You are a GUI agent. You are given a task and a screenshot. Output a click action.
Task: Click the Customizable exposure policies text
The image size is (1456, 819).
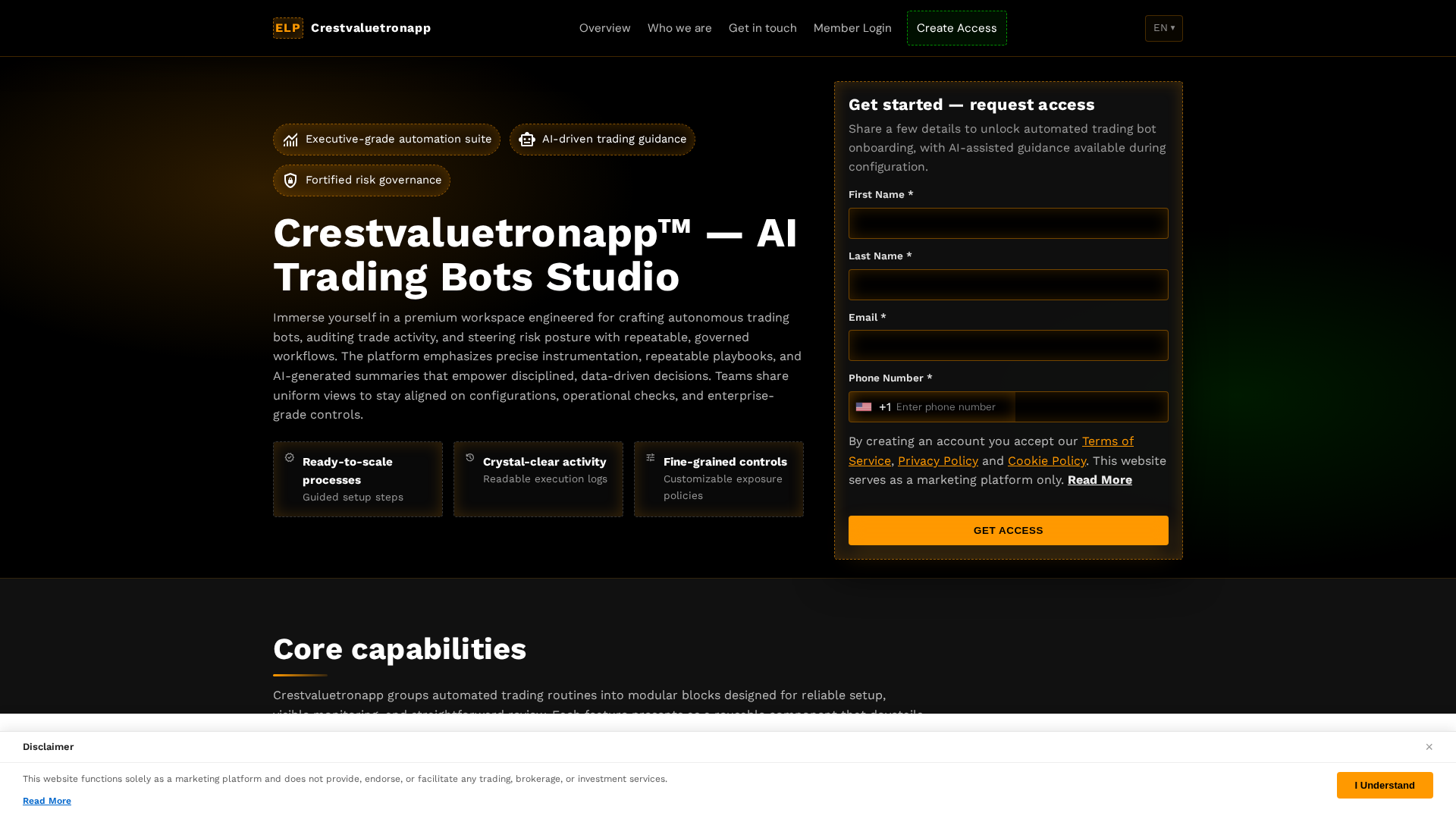(723, 488)
